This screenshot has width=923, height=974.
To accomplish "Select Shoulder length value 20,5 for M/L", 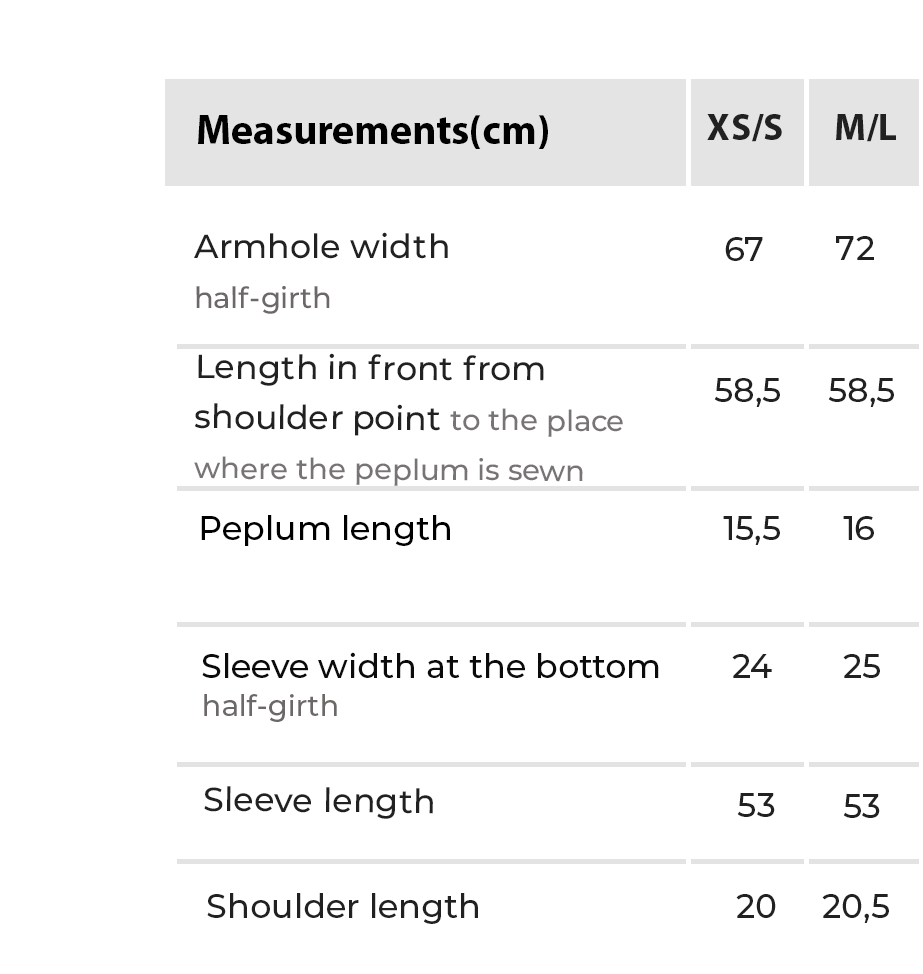I will click(855, 907).
